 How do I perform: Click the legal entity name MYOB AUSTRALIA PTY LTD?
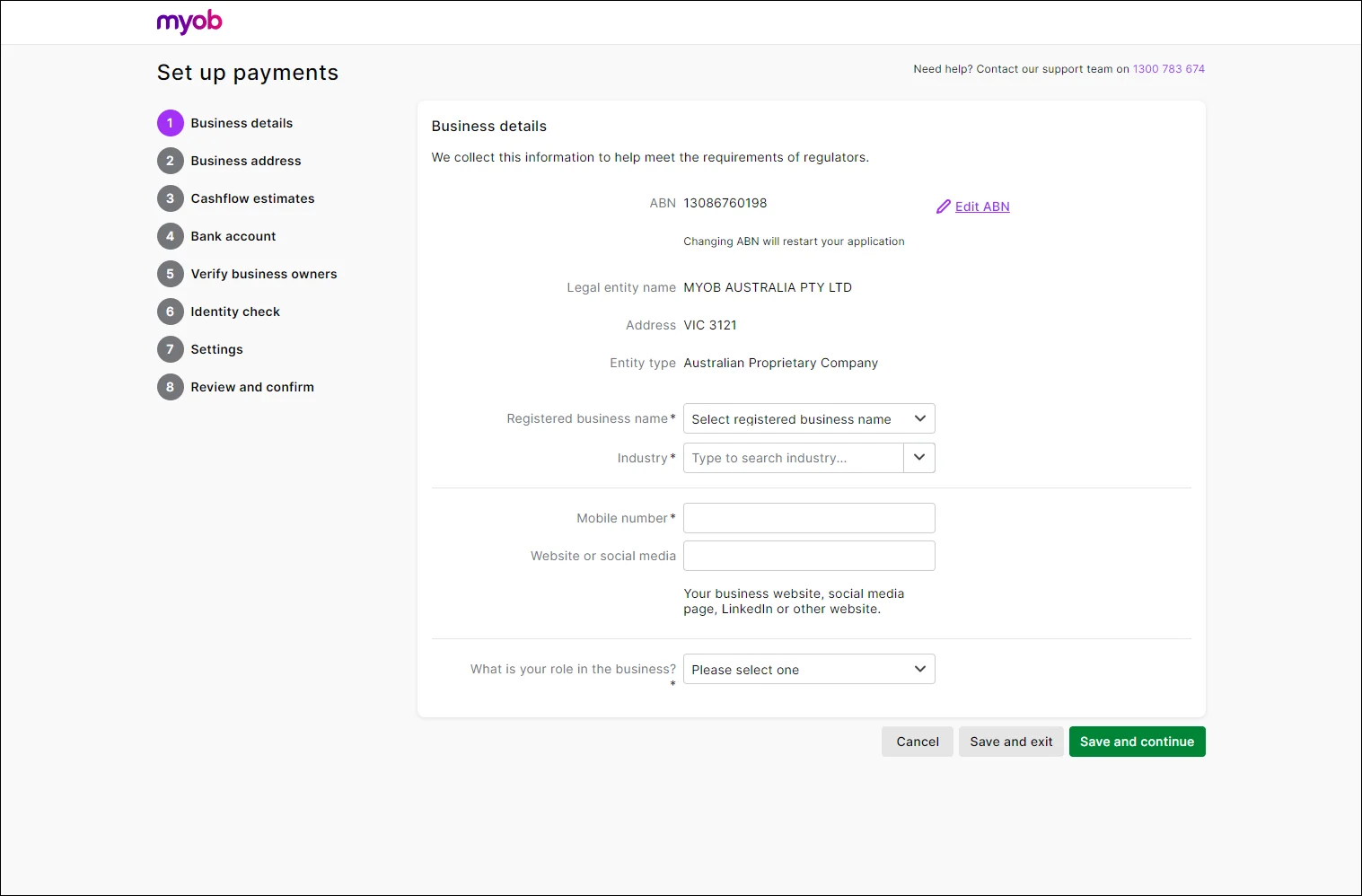pyautogui.click(x=768, y=287)
